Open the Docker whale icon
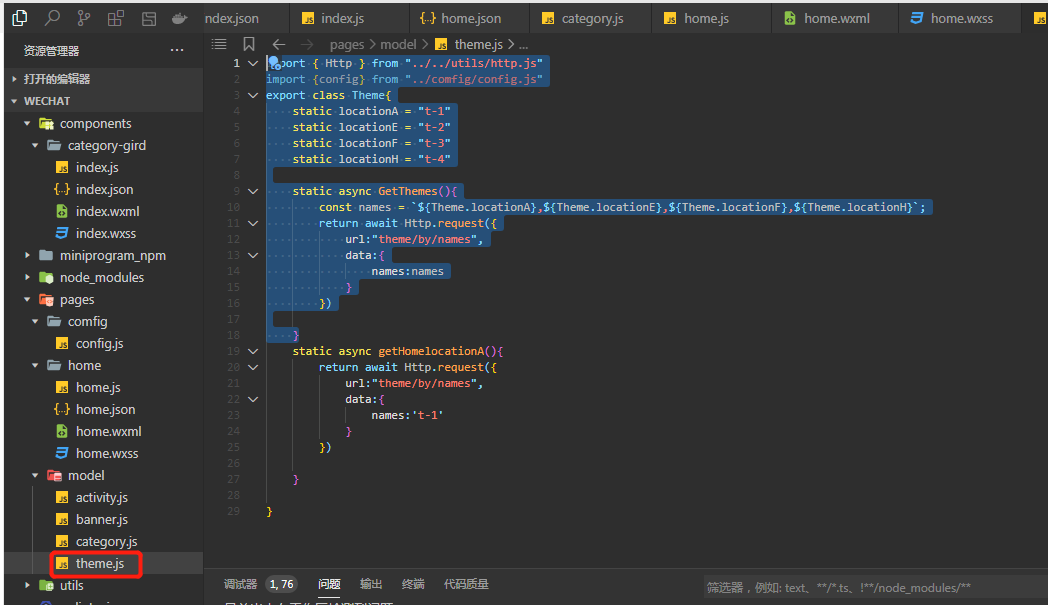Viewport: 1048px width, 605px height. point(179,18)
